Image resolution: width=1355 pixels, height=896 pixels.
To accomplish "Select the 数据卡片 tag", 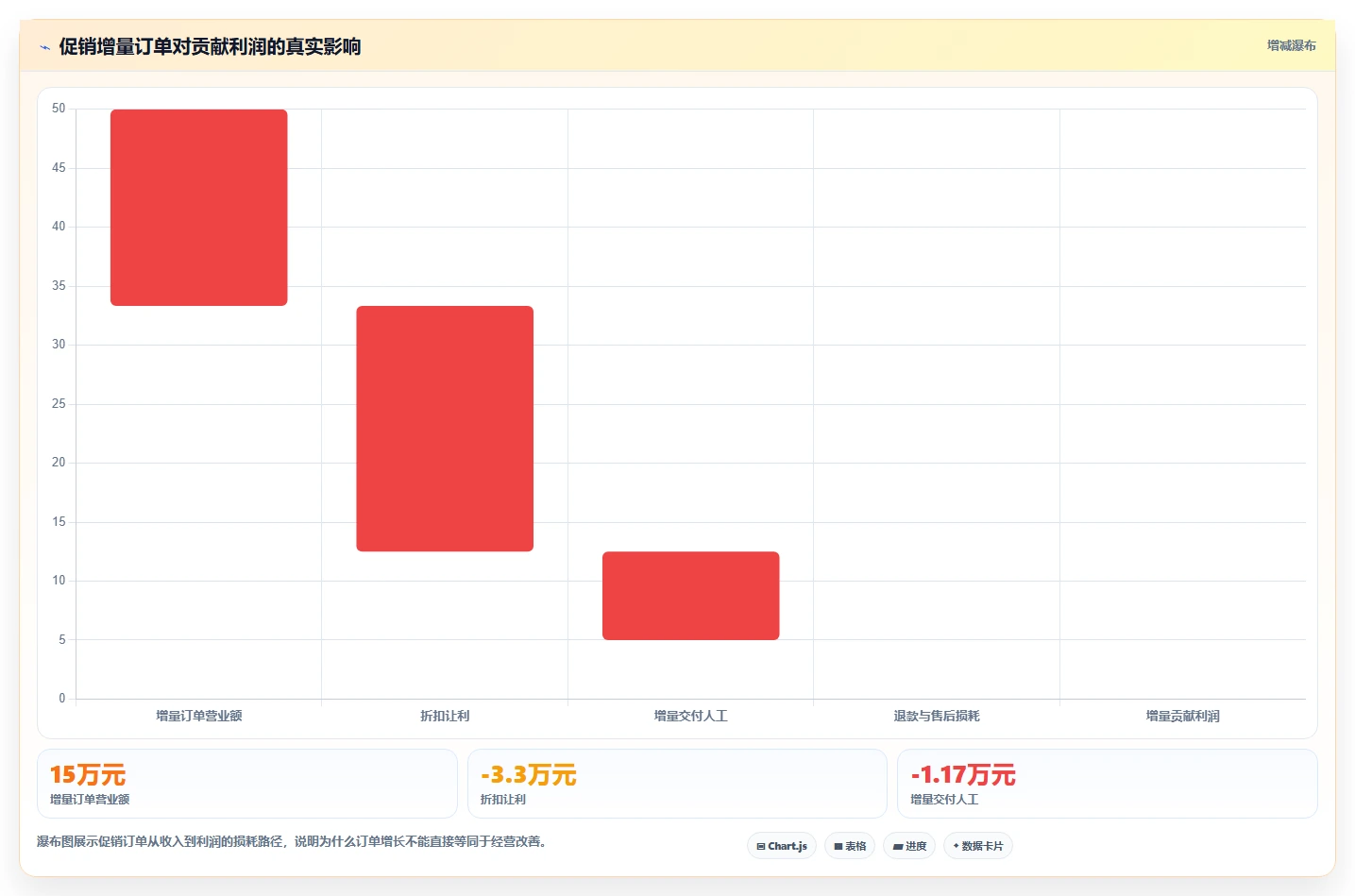I will [x=978, y=846].
